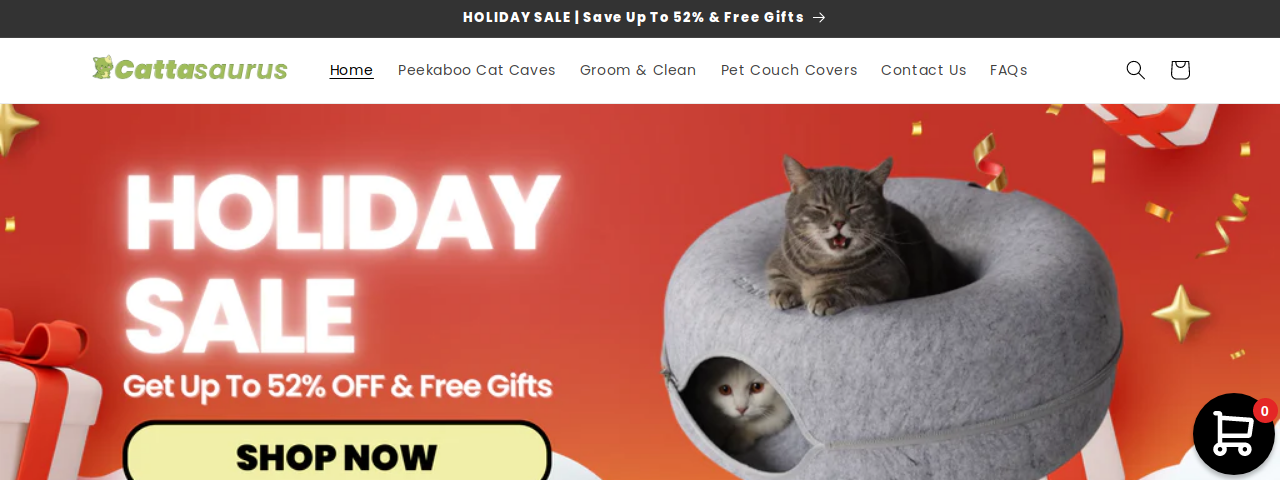This screenshot has width=1280, height=480.
Task: Open Peekaboo Cat Caves menu link
Action: (x=477, y=70)
